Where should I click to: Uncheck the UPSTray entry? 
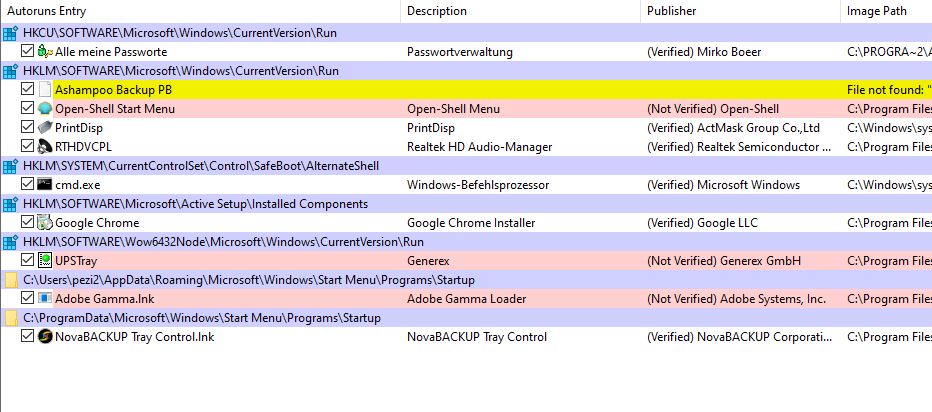27,260
